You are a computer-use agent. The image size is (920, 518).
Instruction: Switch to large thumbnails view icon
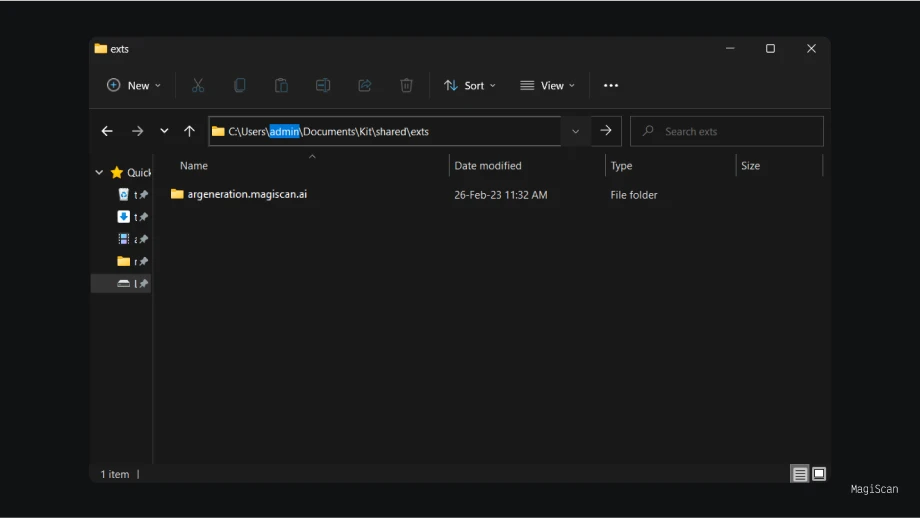pyautogui.click(x=819, y=473)
